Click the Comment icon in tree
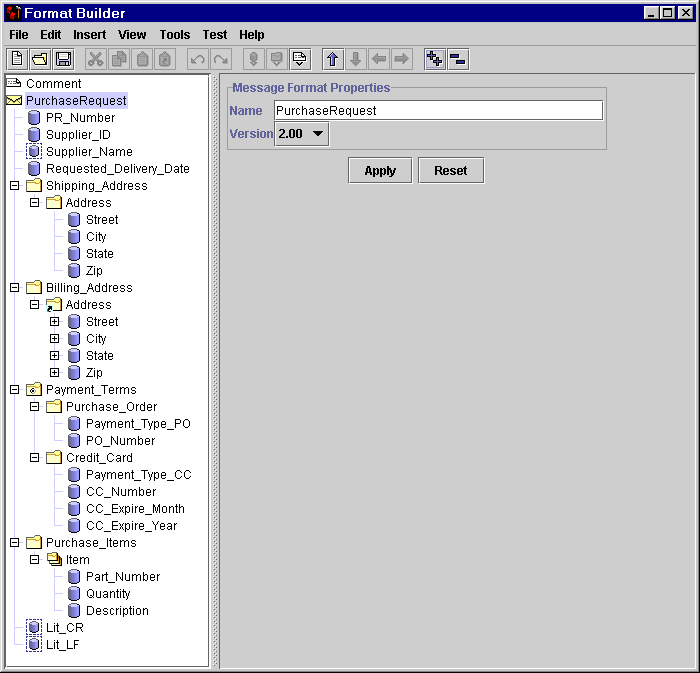Viewport: 700px width, 673px height. click(x=14, y=83)
